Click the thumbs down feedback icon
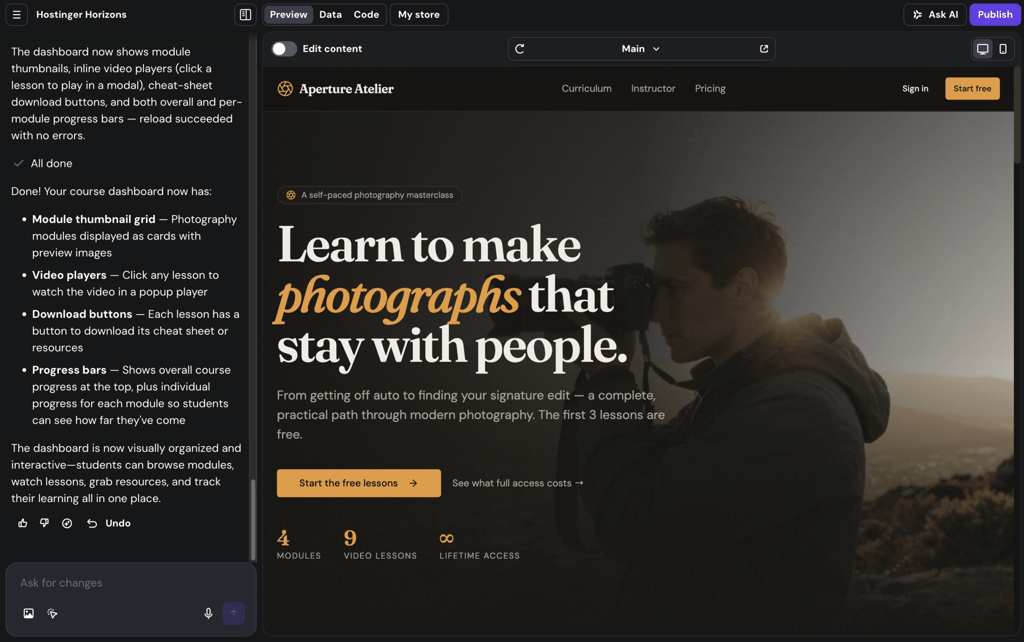1024x642 pixels. coord(44,523)
